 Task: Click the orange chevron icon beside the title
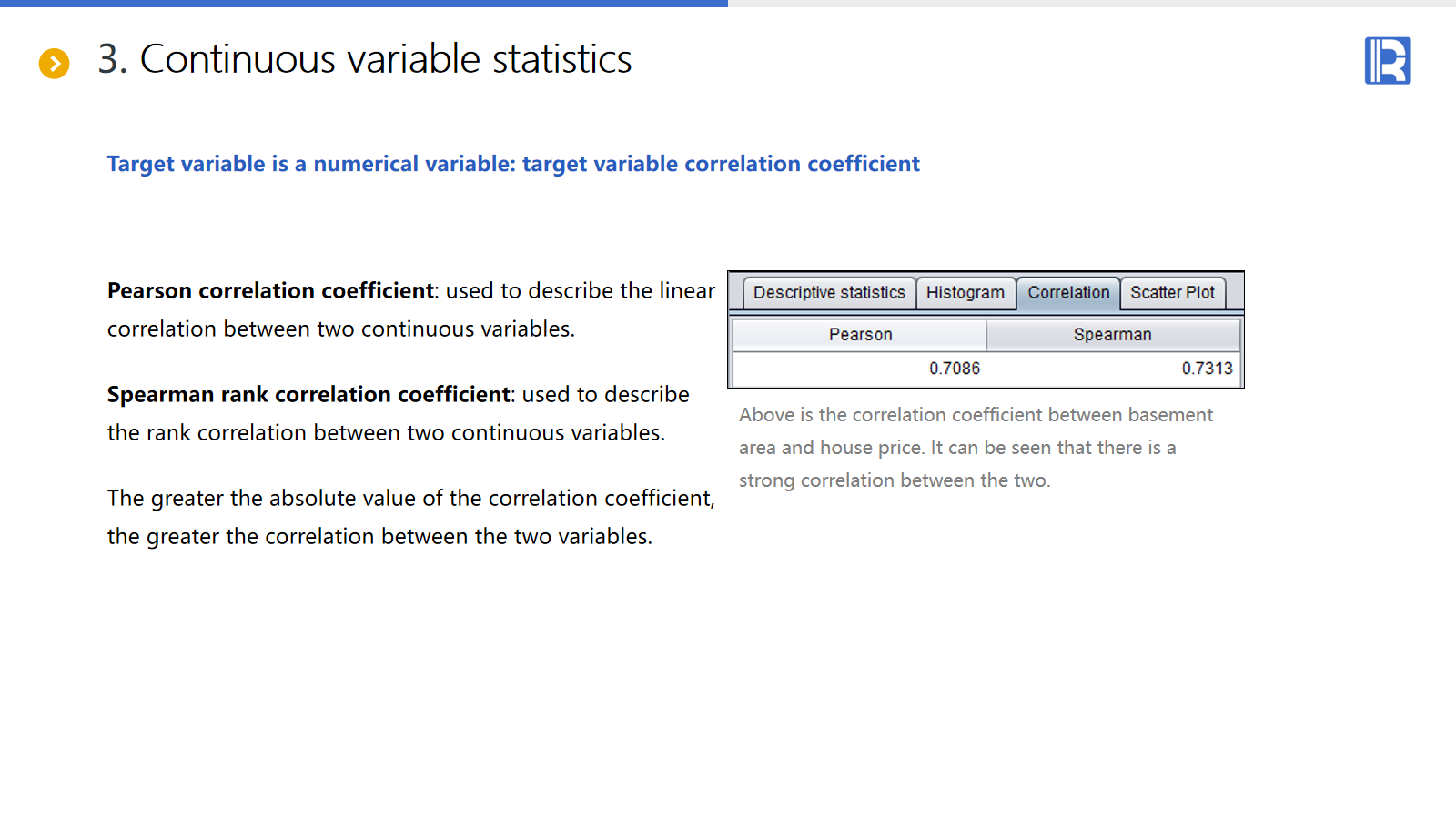coord(55,64)
